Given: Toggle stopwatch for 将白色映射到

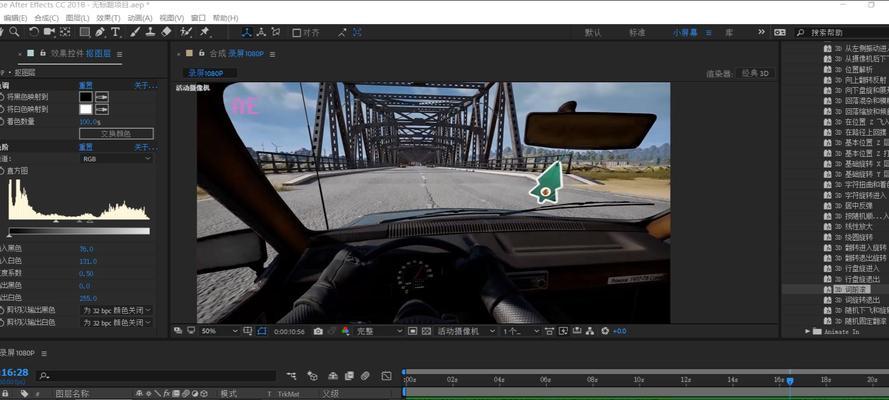Looking at the screenshot, I should (2, 109).
